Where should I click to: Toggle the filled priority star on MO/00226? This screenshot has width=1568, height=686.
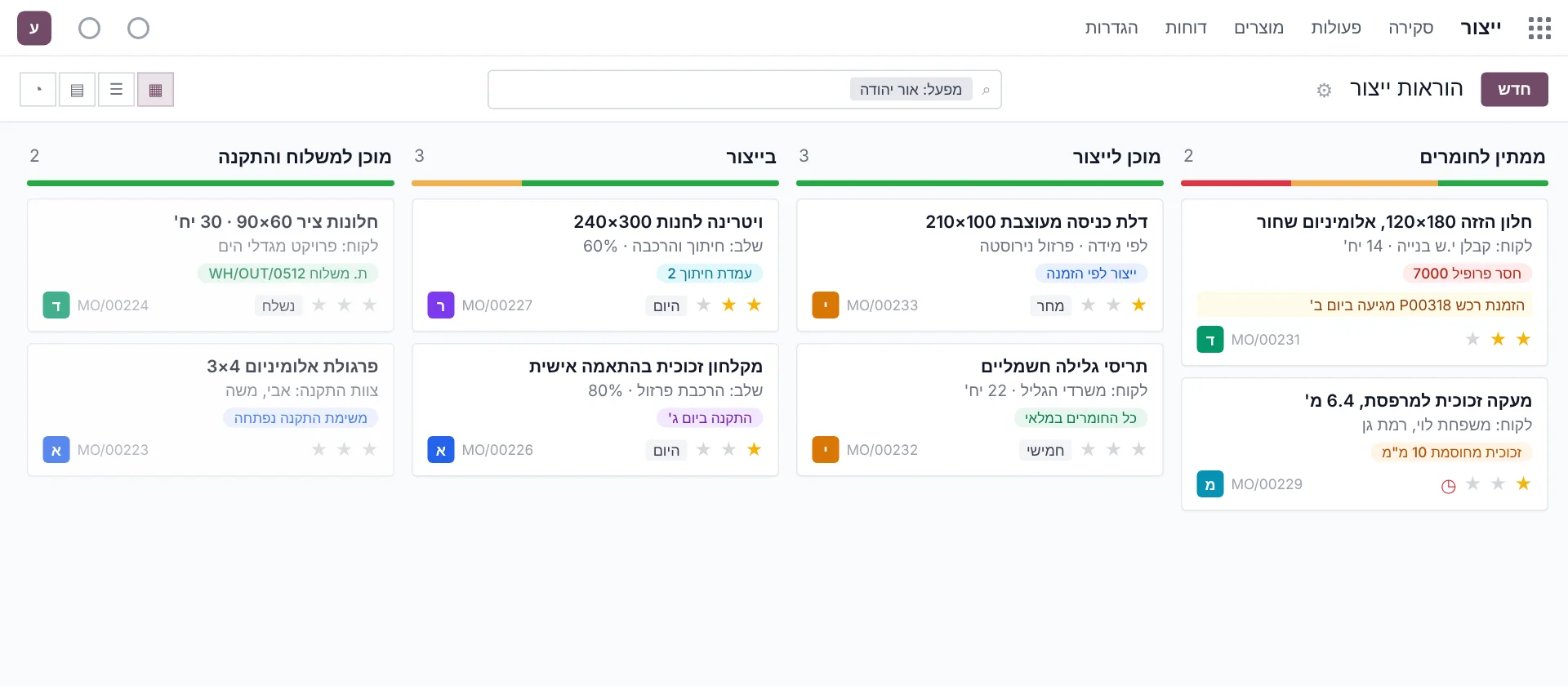pyautogui.click(x=754, y=449)
